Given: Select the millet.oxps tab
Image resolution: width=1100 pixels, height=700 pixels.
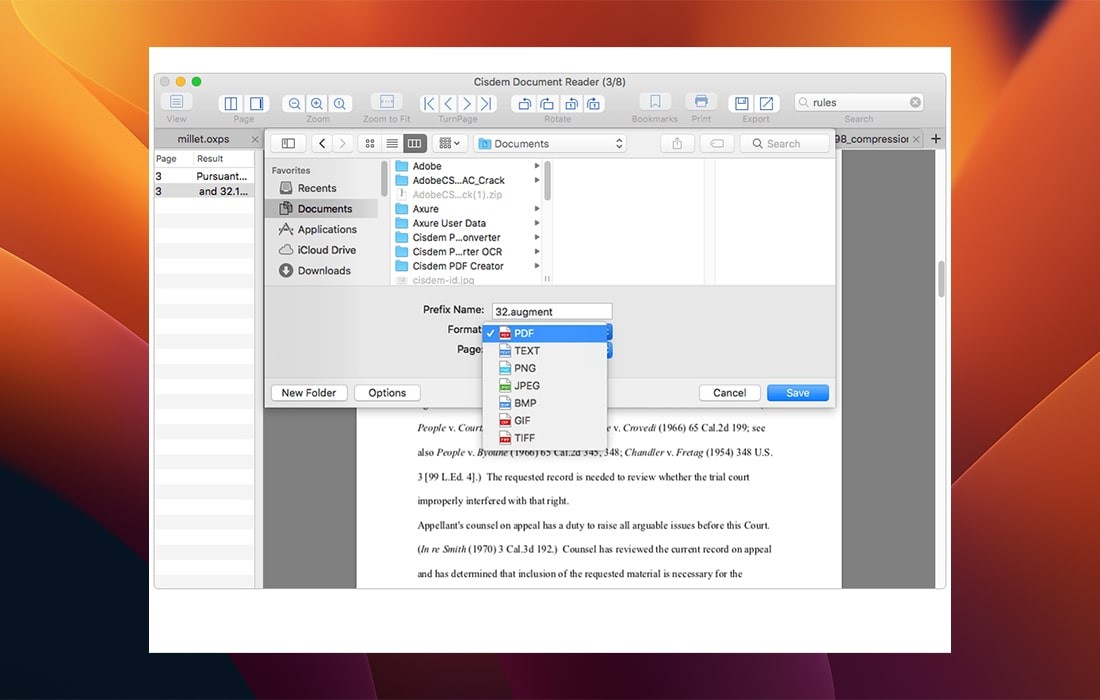Looking at the screenshot, I should [204, 139].
